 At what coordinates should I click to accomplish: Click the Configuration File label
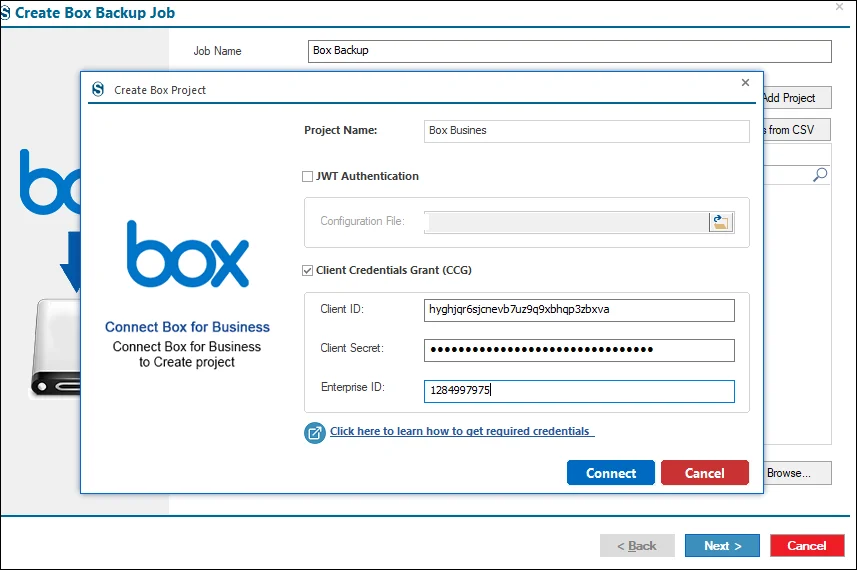coord(362,221)
